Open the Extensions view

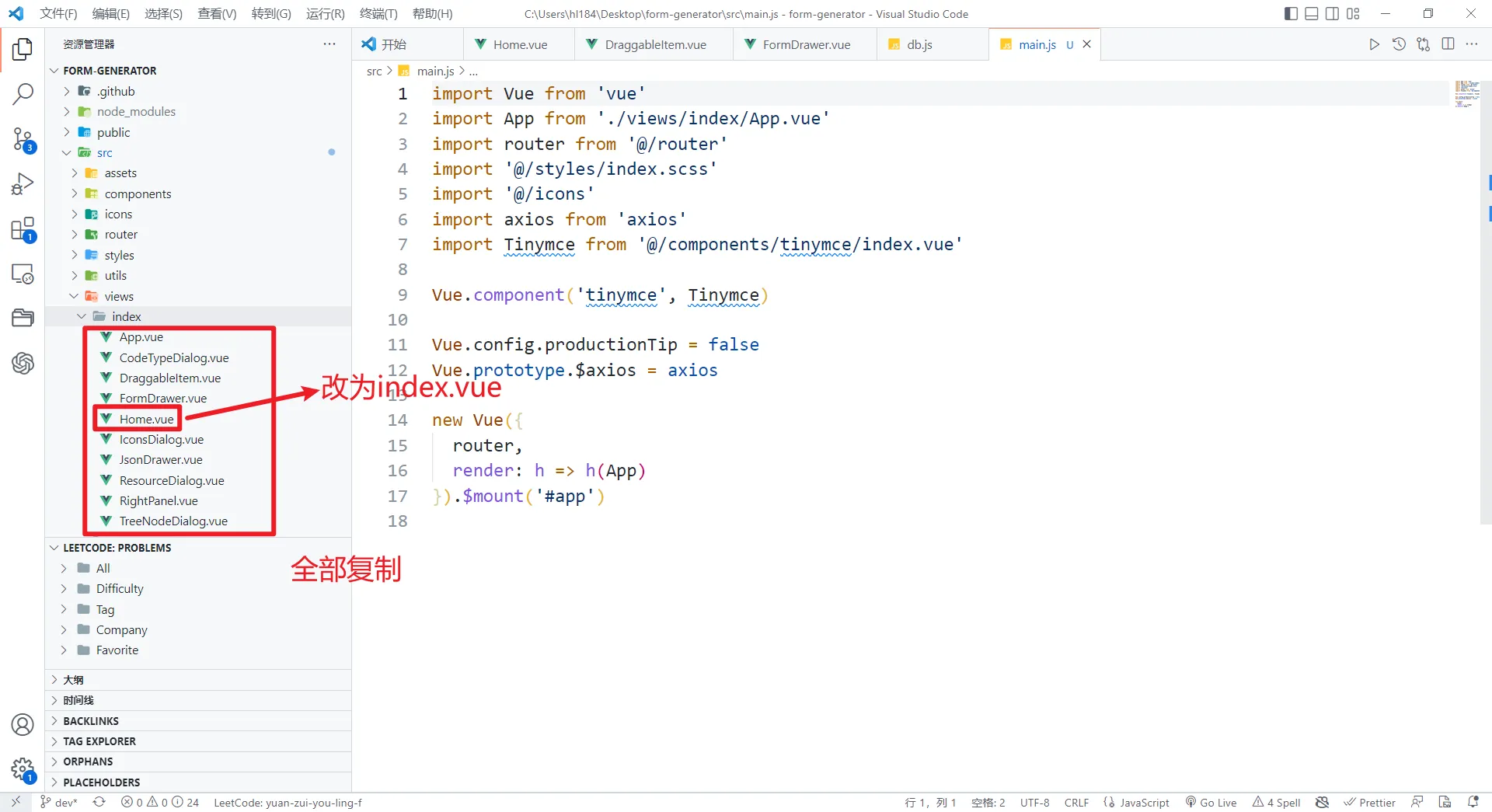tap(23, 230)
